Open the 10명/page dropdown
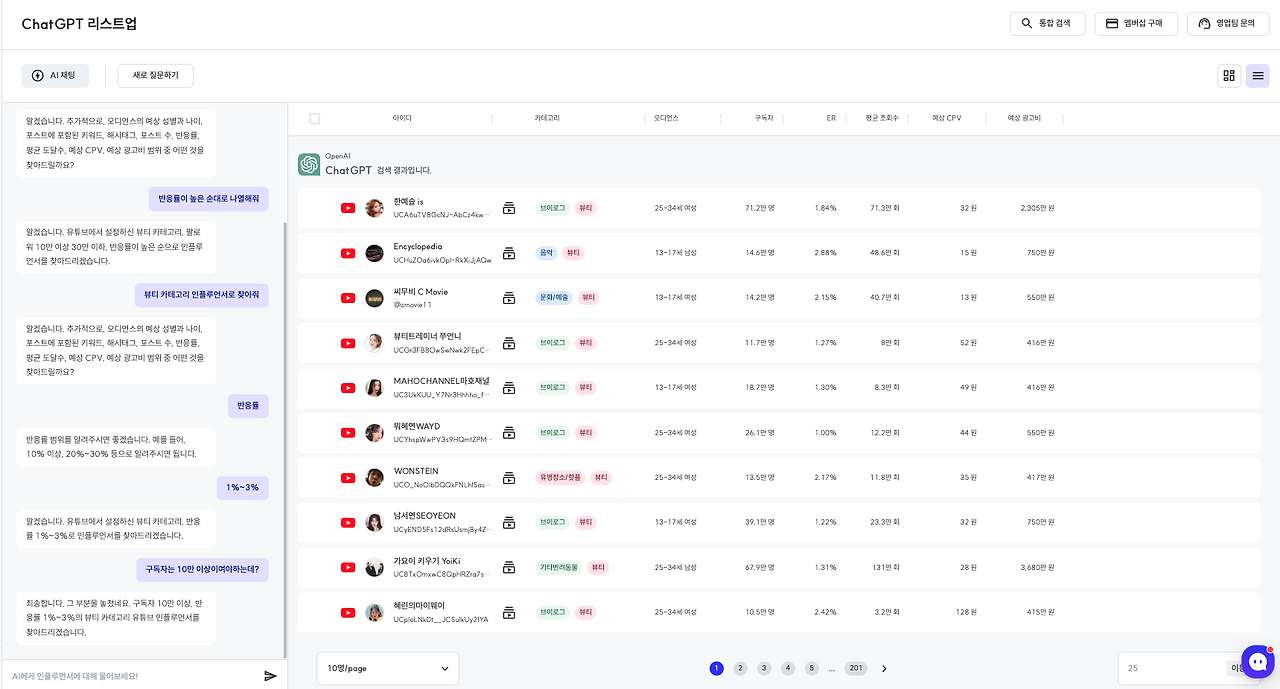 [388, 668]
